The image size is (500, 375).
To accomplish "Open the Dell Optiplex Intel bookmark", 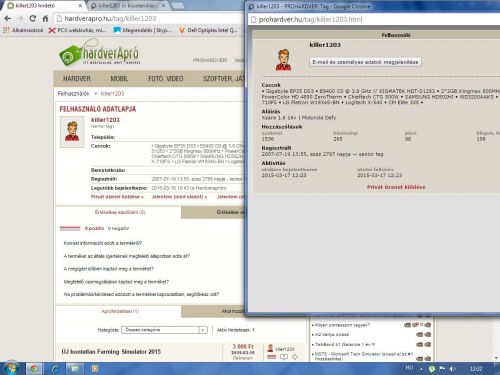I will (209, 30).
